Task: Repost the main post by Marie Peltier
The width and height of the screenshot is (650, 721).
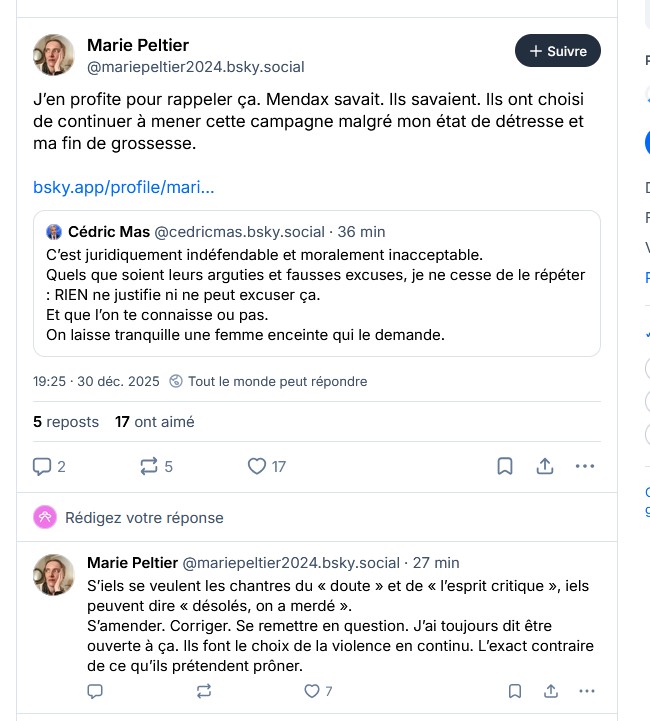Action: click(x=150, y=466)
